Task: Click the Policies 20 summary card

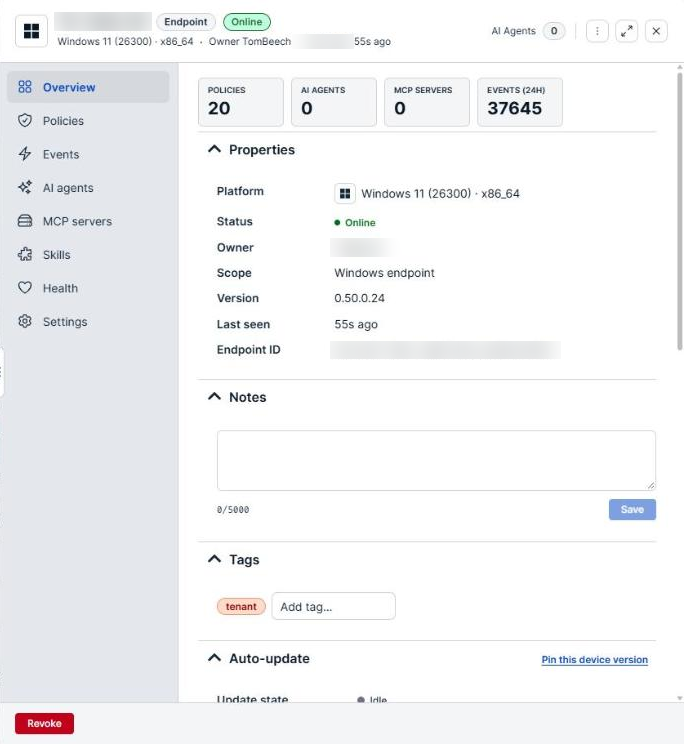Action: (x=241, y=102)
